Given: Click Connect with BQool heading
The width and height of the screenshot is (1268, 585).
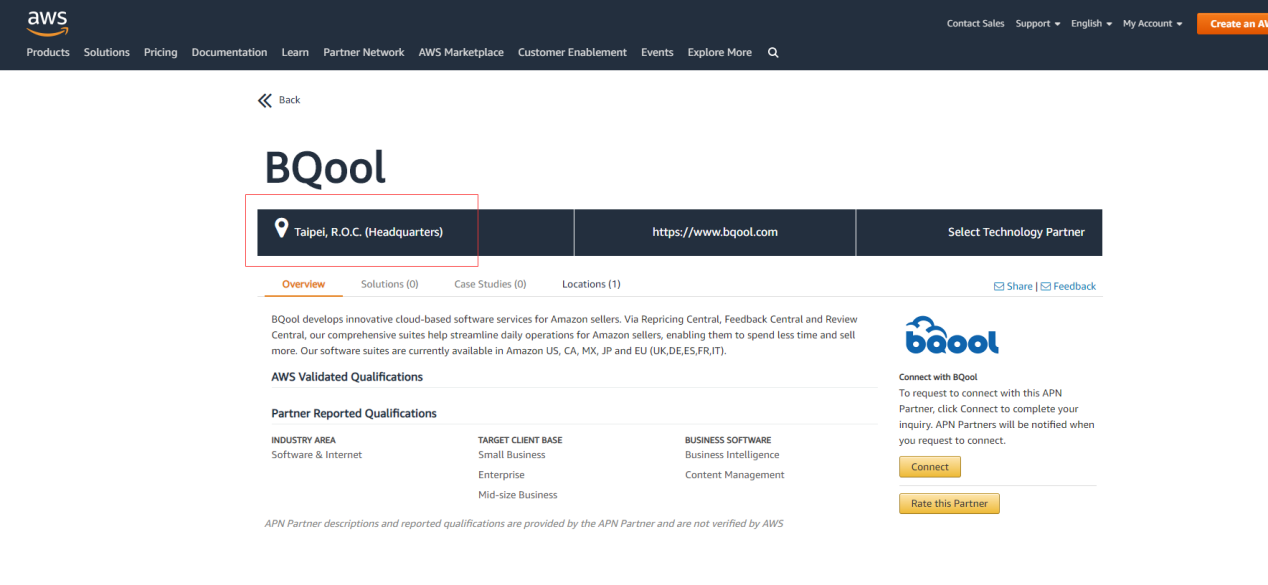Looking at the screenshot, I should [938, 377].
